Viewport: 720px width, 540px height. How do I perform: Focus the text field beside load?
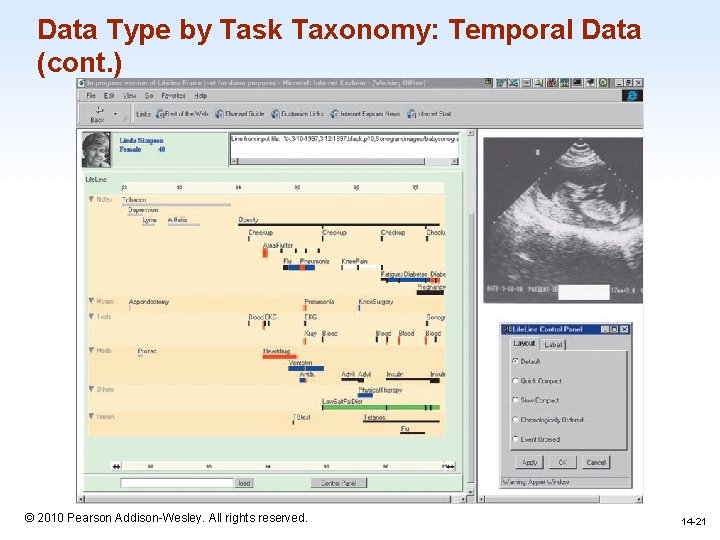[x=177, y=483]
